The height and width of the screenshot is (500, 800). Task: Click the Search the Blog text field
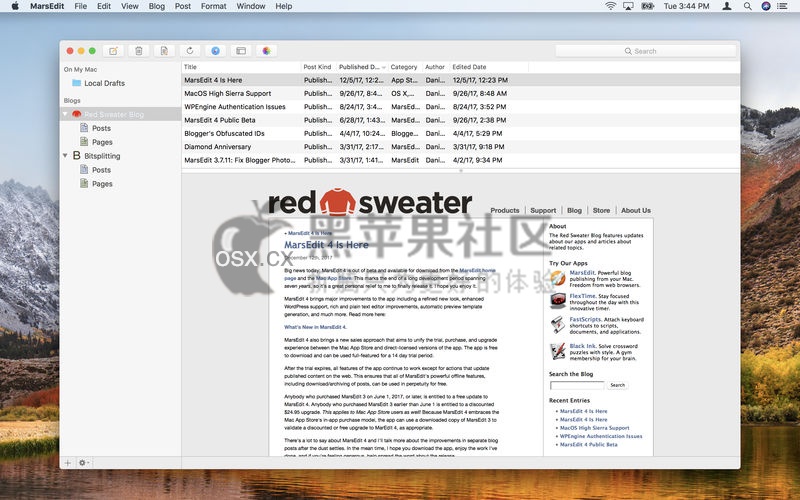coord(577,385)
